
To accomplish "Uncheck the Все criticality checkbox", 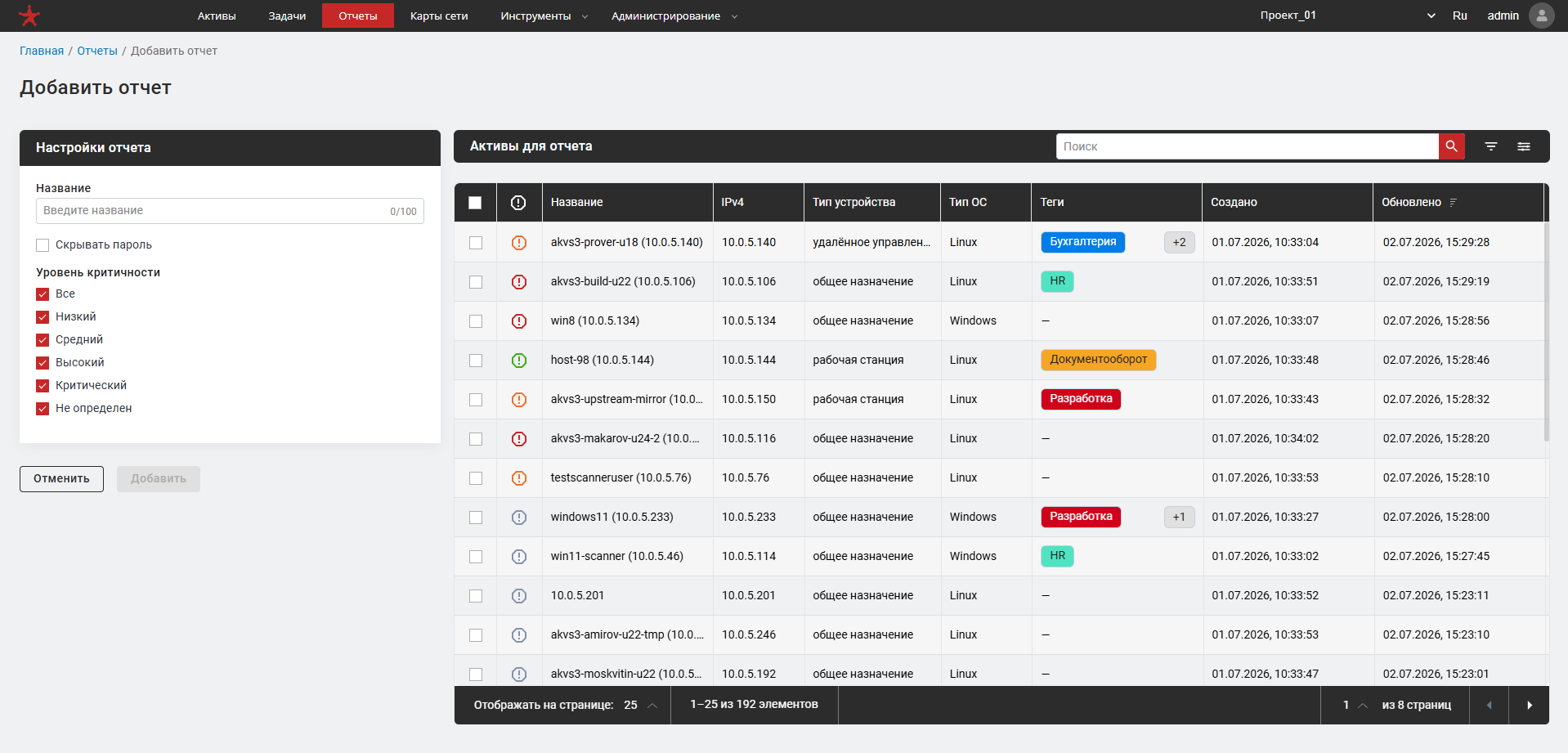I will 43,294.
